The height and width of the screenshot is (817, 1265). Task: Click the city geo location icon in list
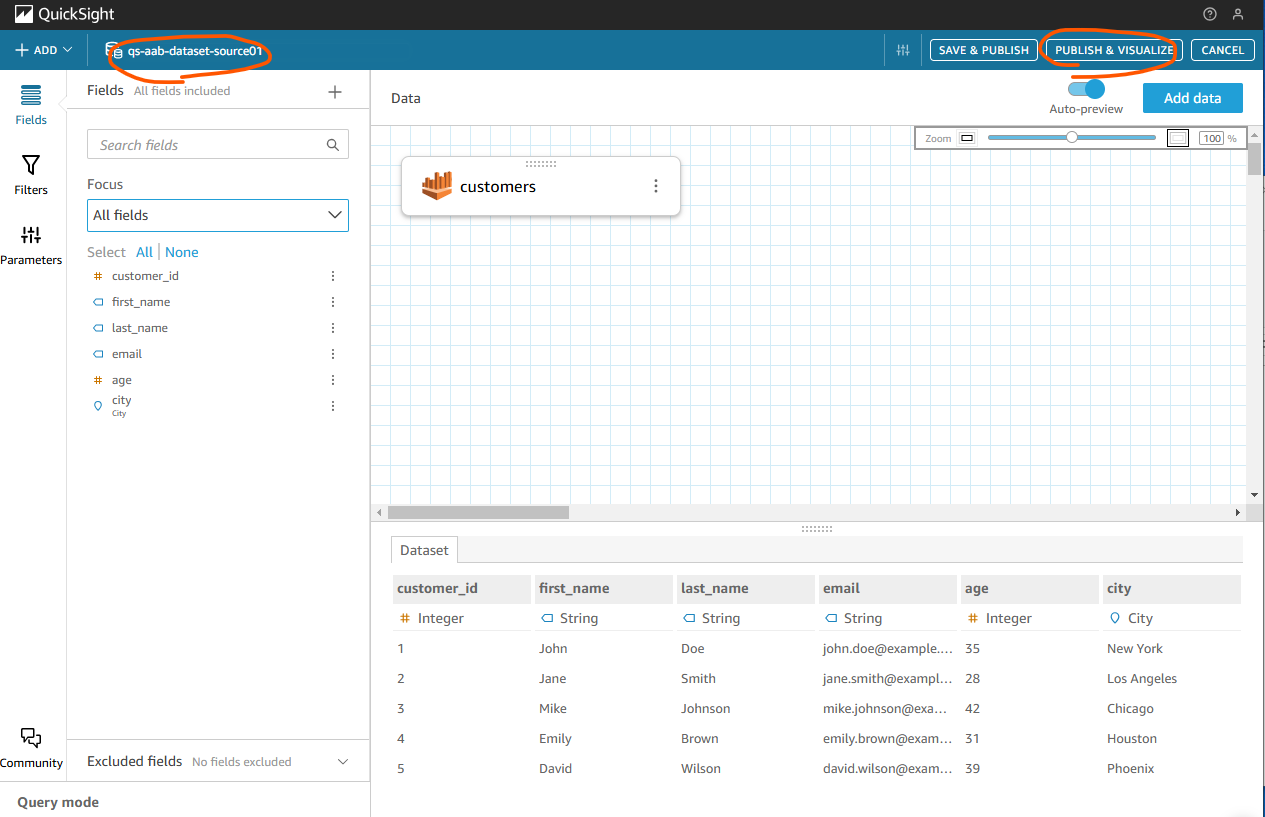pyautogui.click(x=98, y=406)
